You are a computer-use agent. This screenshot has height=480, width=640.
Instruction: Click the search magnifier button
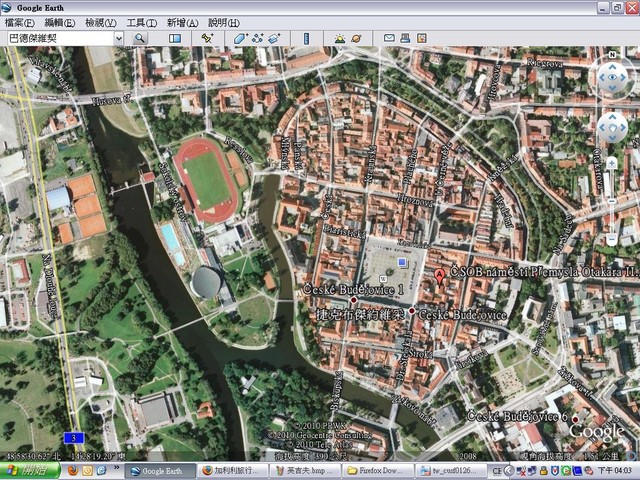coord(140,38)
